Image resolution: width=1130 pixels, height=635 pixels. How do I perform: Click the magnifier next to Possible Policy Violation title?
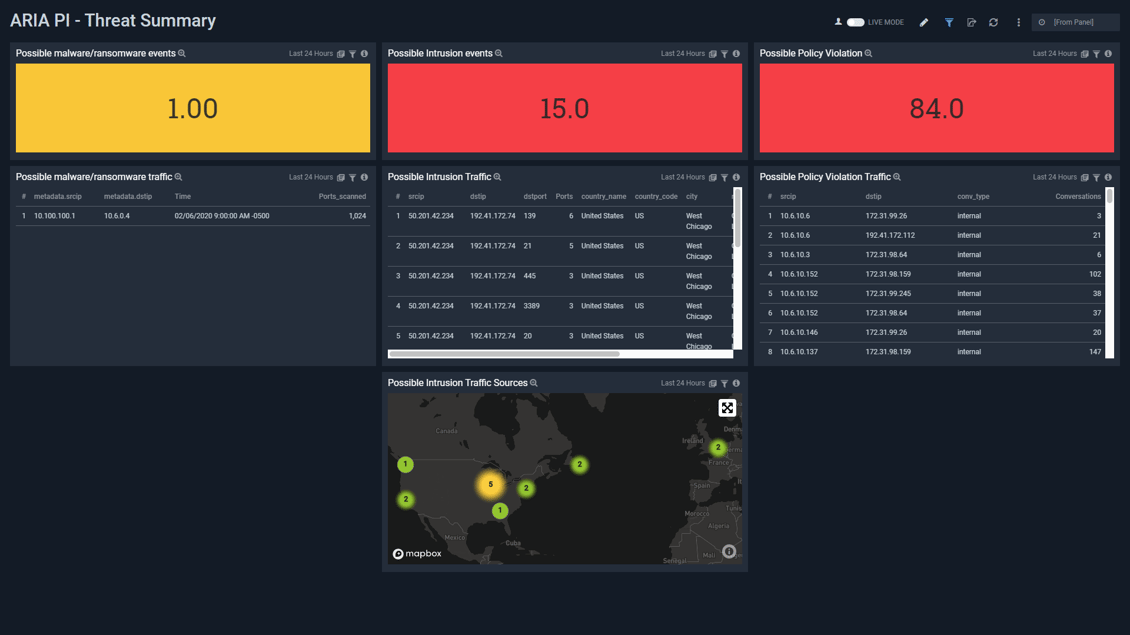point(867,53)
